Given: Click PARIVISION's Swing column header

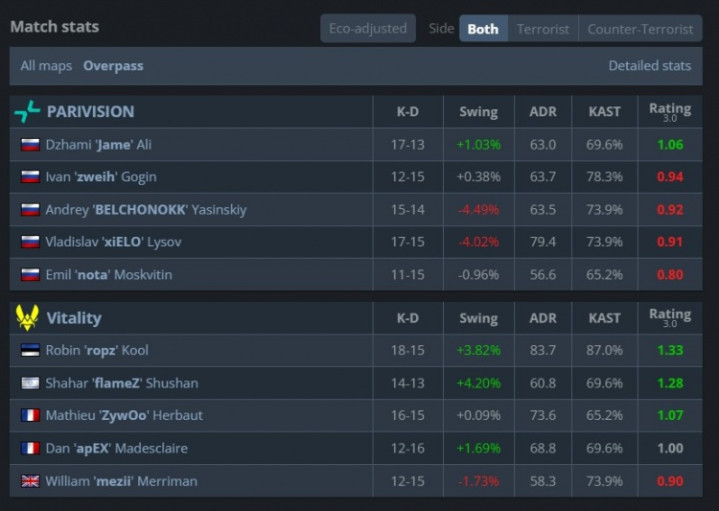Looking at the screenshot, I should 478,112.
